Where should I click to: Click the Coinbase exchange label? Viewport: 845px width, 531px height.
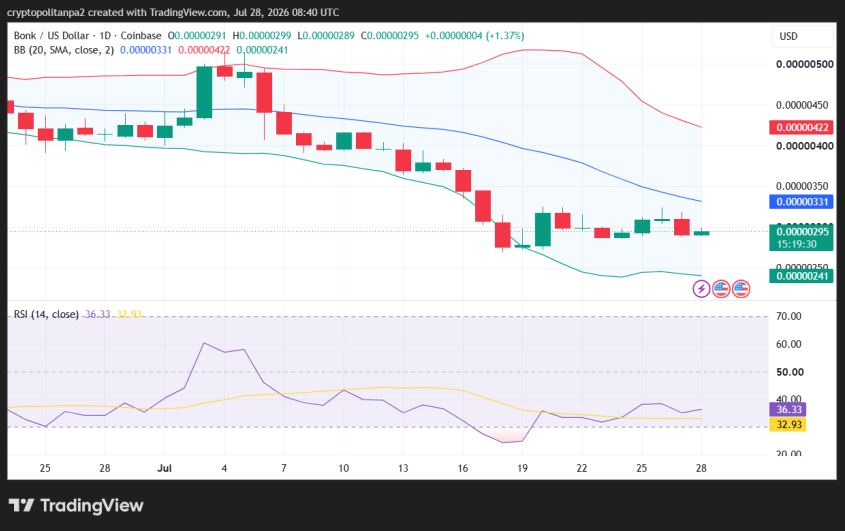(x=141, y=36)
